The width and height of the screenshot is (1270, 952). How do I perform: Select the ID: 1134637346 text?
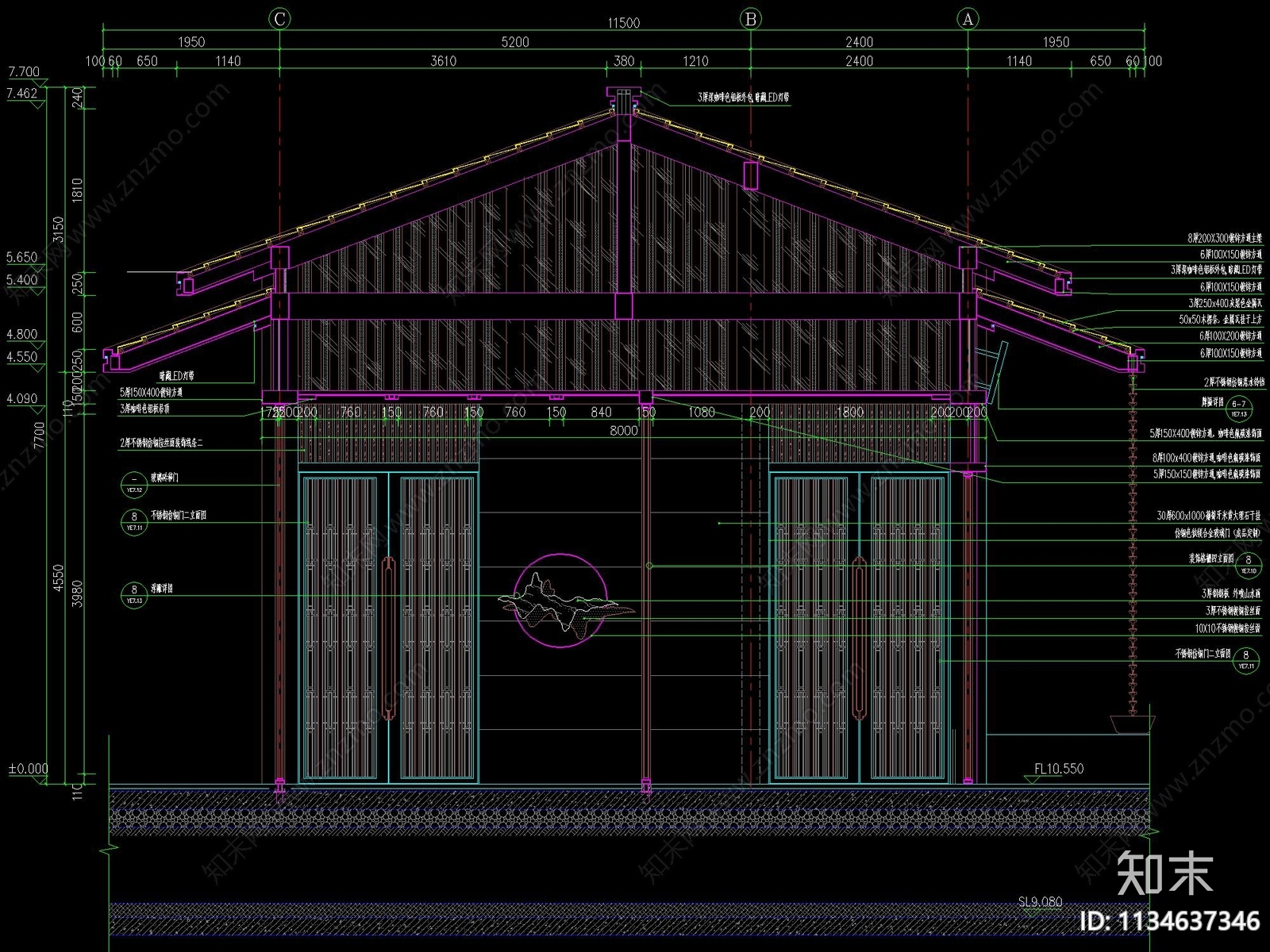[x=1170, y=921]
